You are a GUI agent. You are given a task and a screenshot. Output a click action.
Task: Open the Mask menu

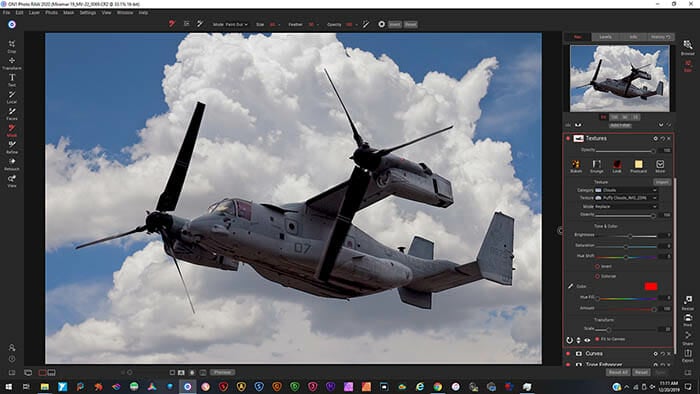[x=68, y=12]
